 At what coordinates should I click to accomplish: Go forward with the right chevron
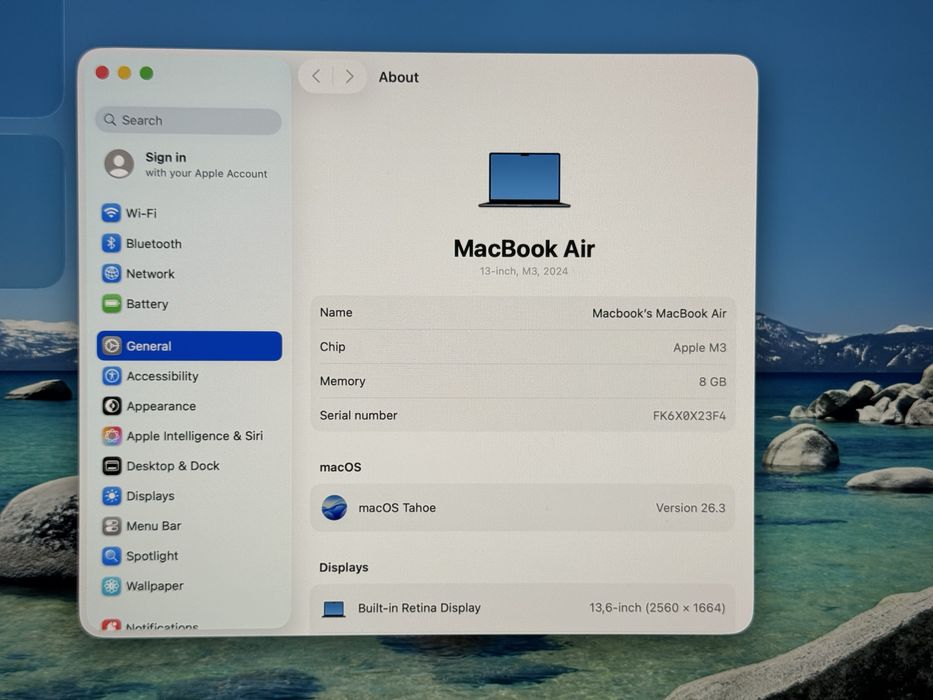click(x=349, y=76)
